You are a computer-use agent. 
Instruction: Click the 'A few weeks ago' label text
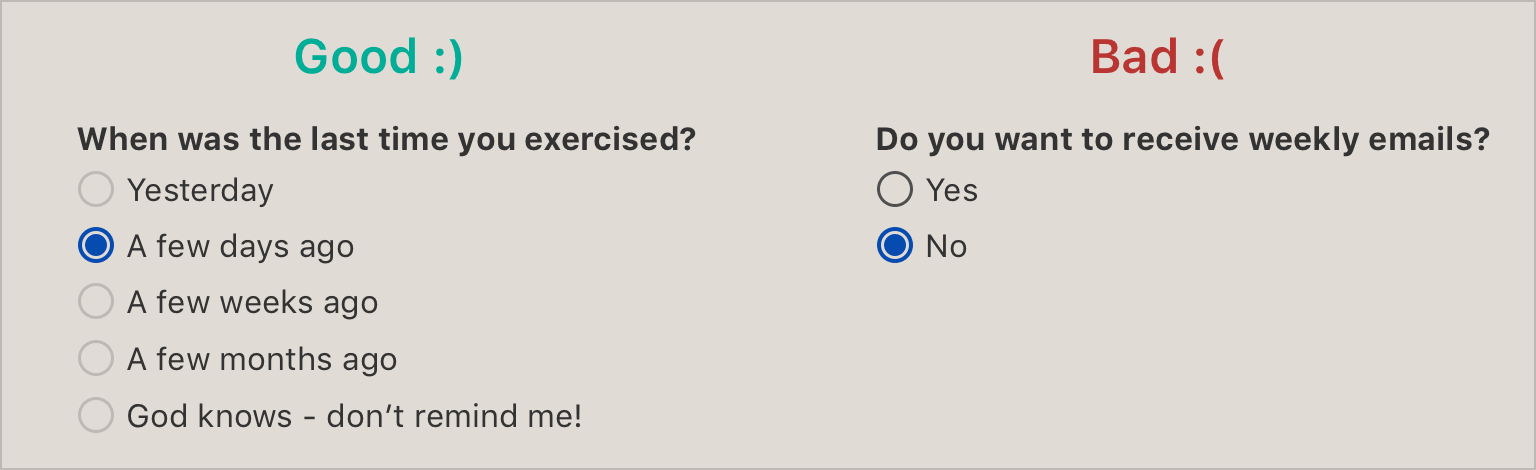click(x=252, y=302)
